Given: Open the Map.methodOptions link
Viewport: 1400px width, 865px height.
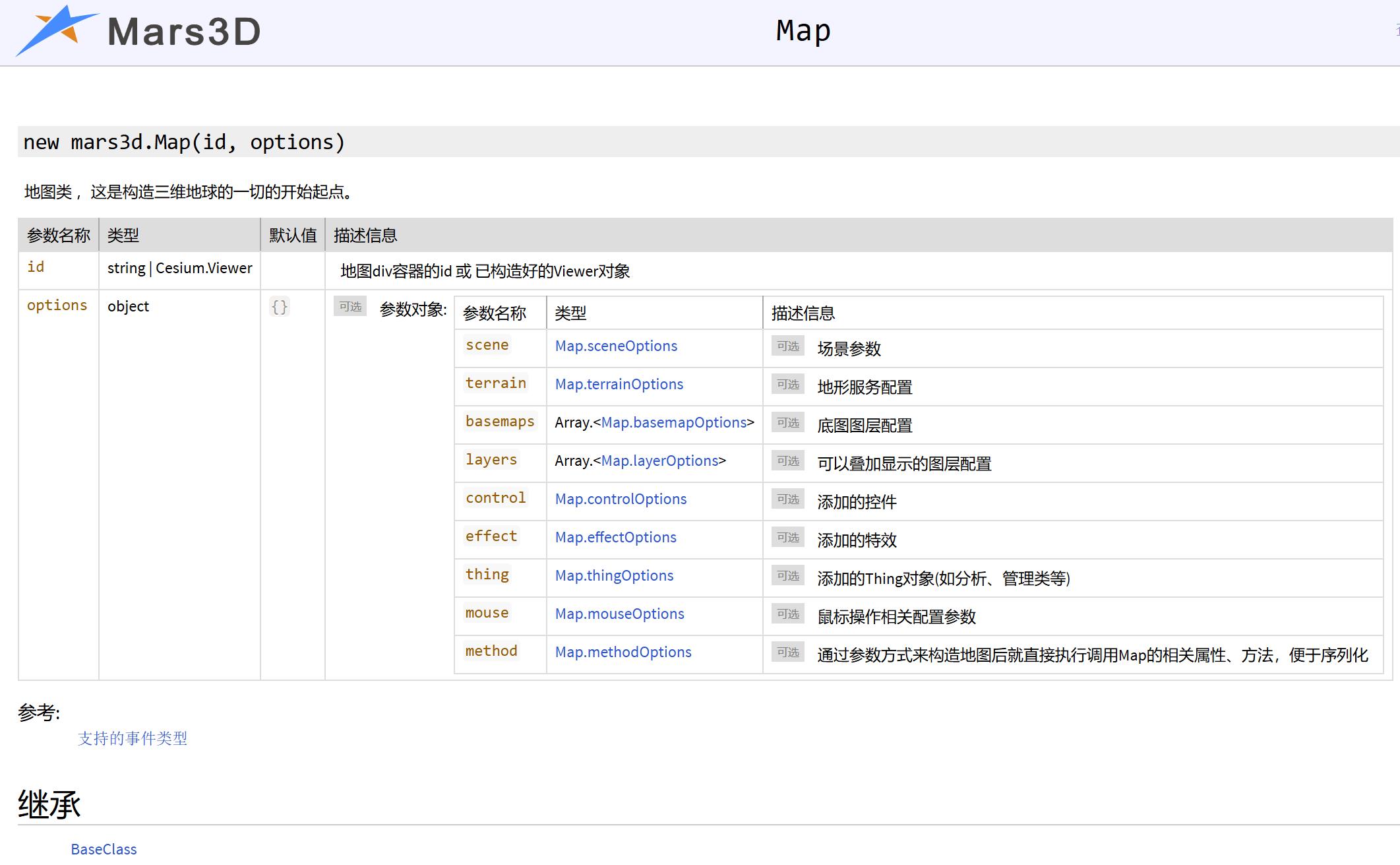Looking at the screenshot, I should (623, 652).
